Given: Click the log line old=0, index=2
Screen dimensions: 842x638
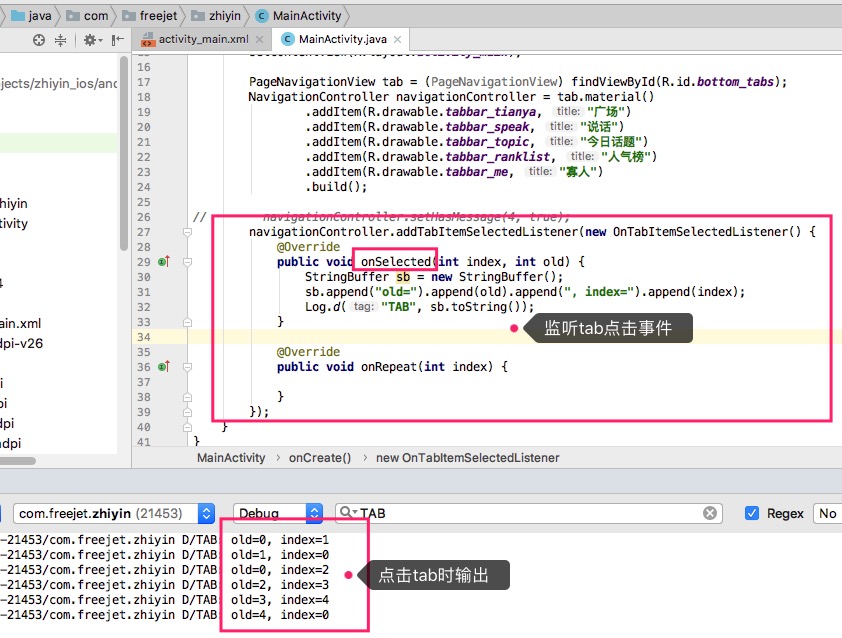Looking at the screenshot, I should pos(280,570).
